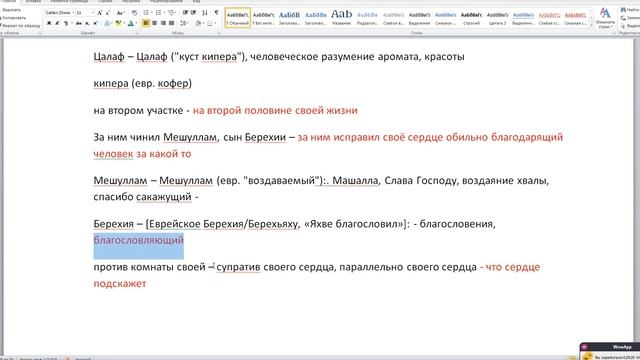Image resolution: width=640 pixels, height=360 pixels.
Task: Expand the styles gallery more arrow
Action: pyautogui.click(x=591, y=25)
